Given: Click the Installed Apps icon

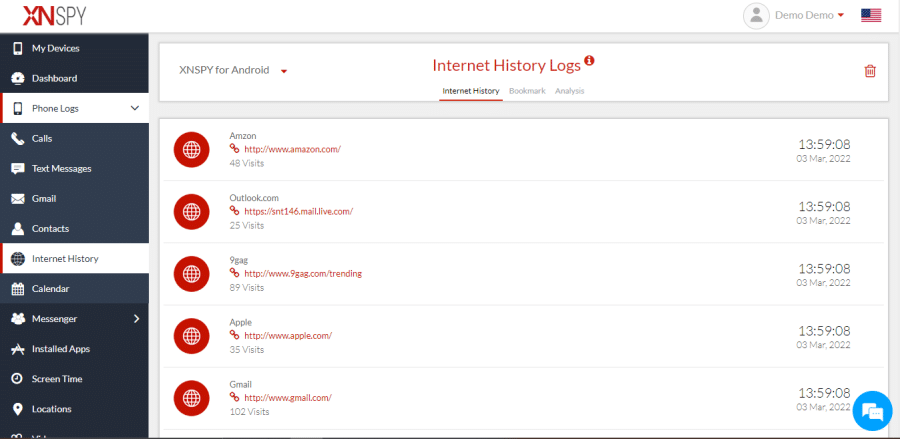Looking at the screenshot, I should click(x=18, y=349).
